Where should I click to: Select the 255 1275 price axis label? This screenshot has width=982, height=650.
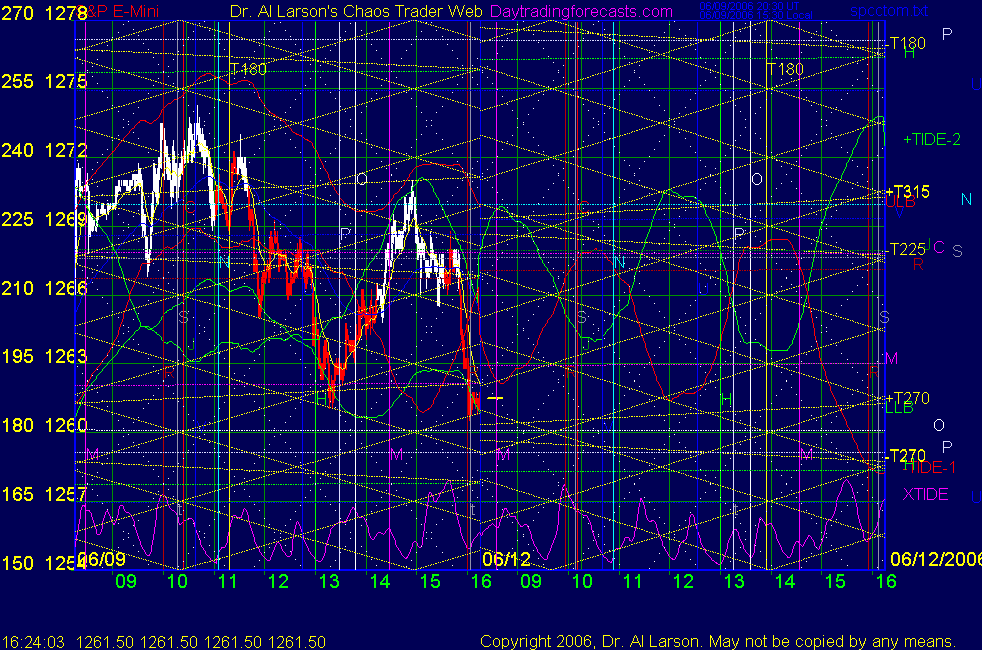pos(44,81)
